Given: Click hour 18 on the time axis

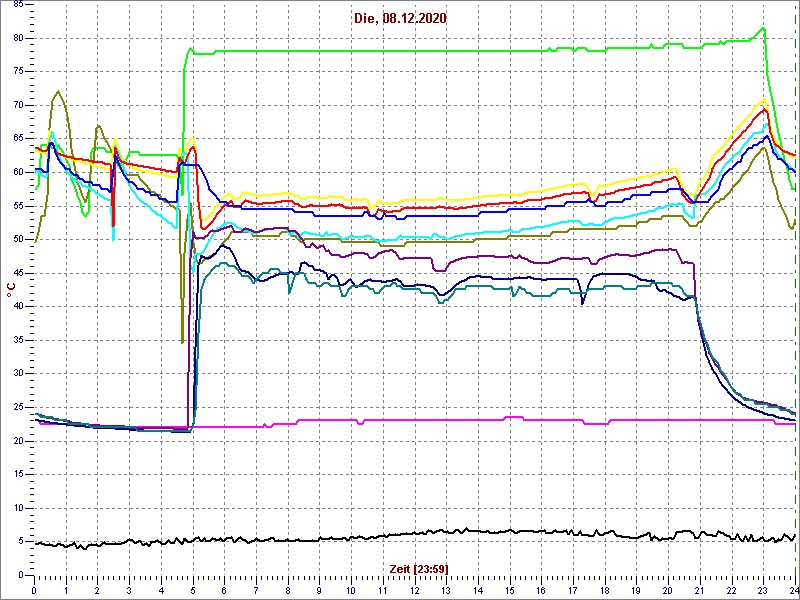Looking at the screenshot, I should coord(605,589).
